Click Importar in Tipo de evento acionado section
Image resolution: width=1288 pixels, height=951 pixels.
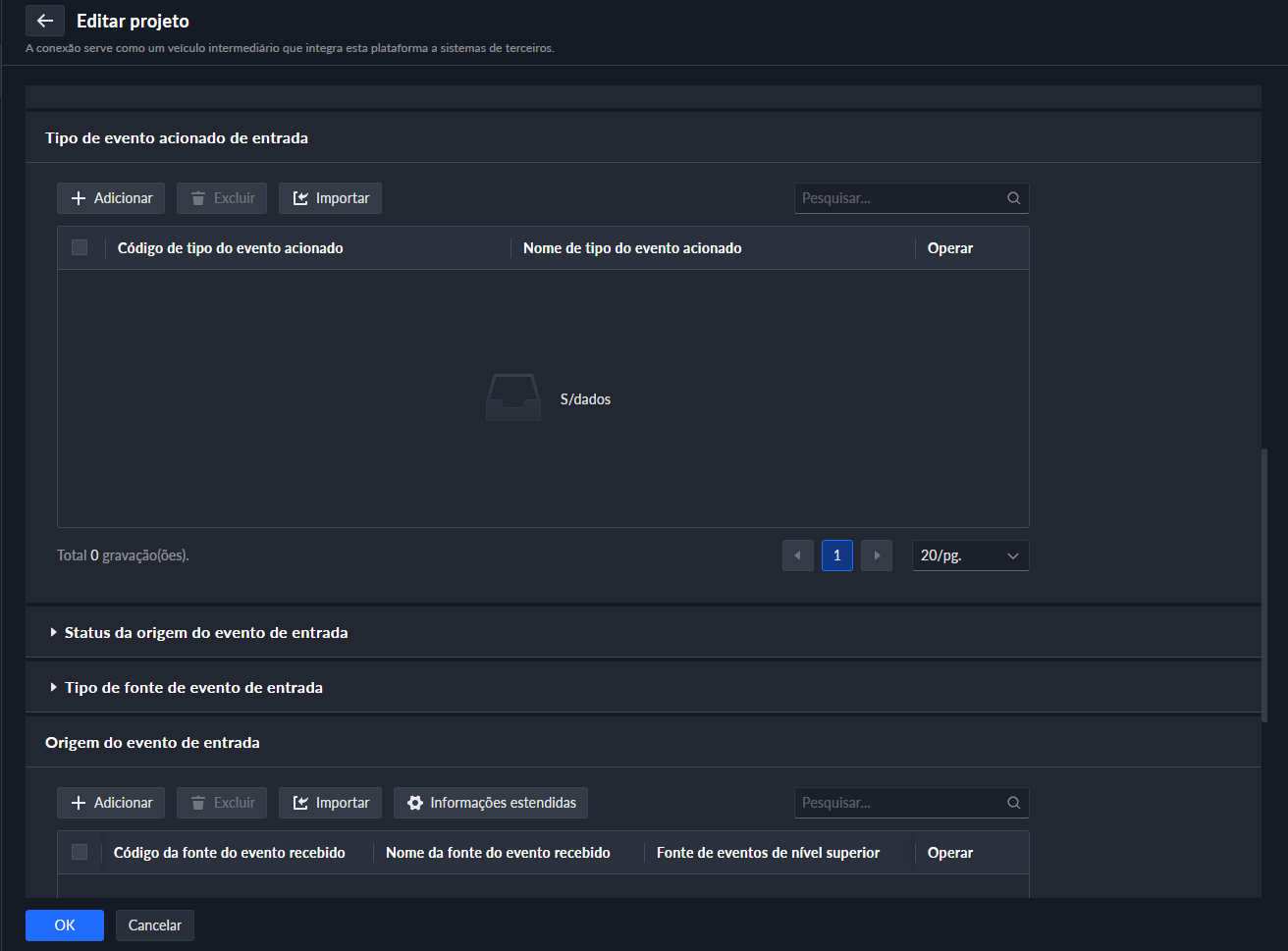(x=330, y=198)
